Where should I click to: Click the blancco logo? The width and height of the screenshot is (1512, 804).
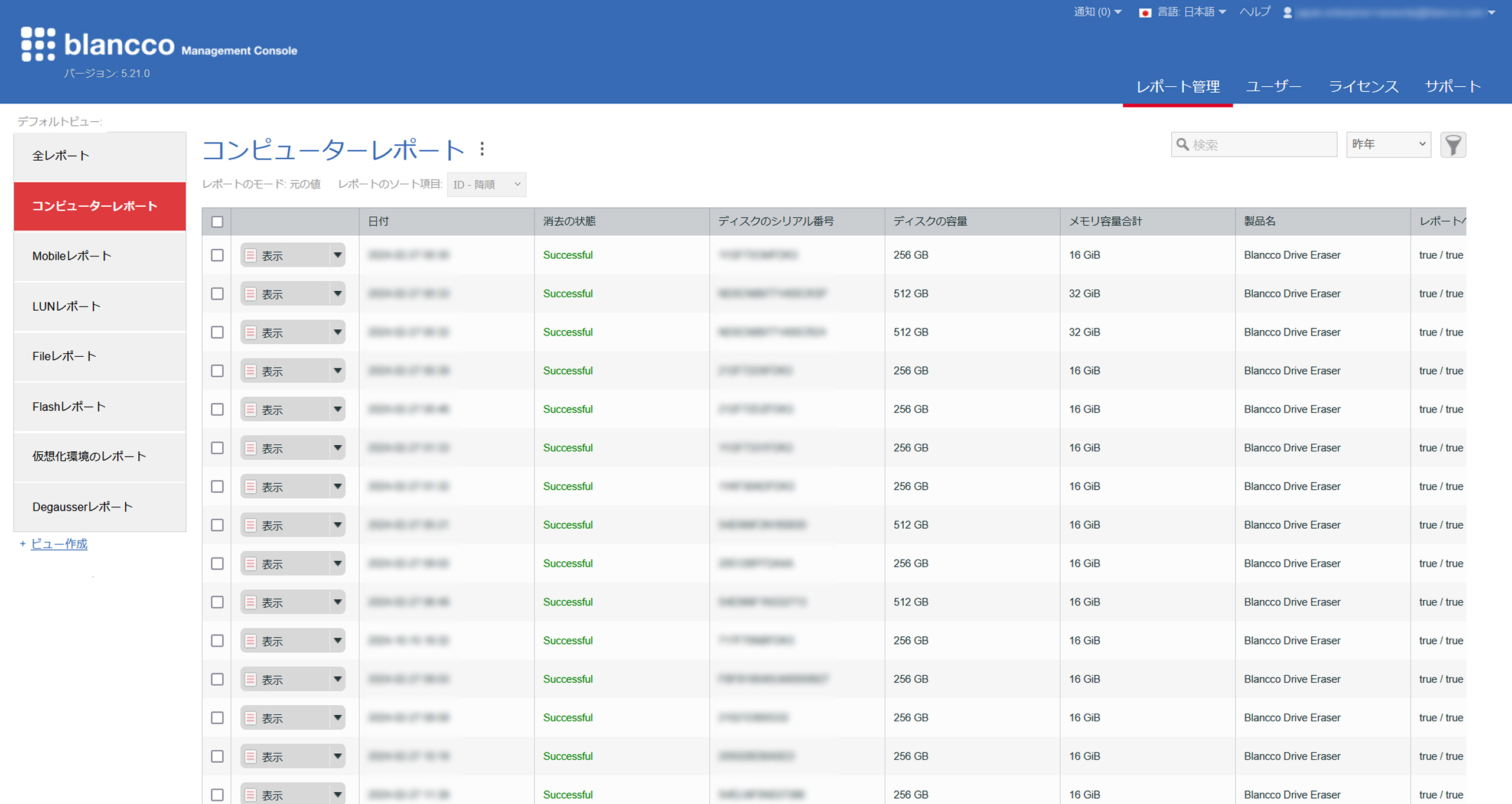click(98, 44)
